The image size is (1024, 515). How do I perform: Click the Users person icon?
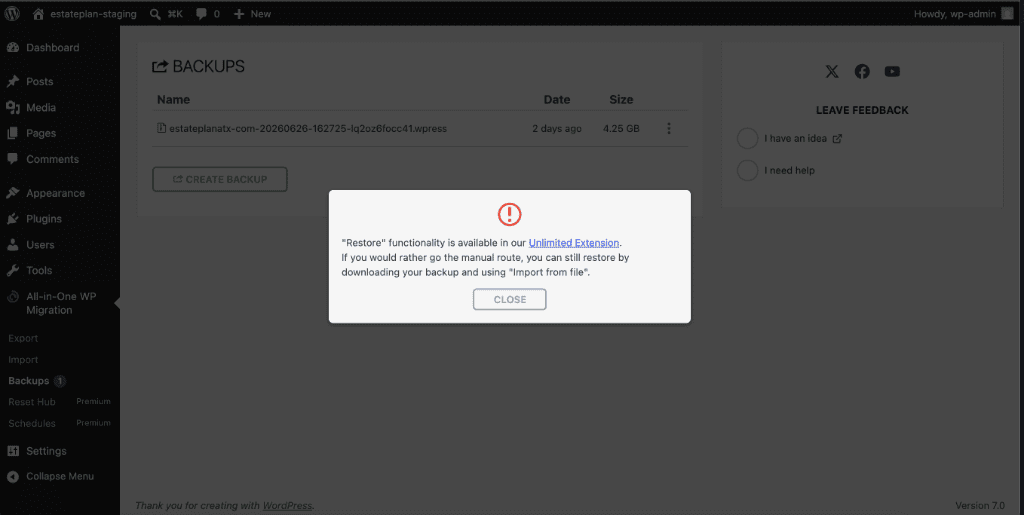(x=12, y=245)
